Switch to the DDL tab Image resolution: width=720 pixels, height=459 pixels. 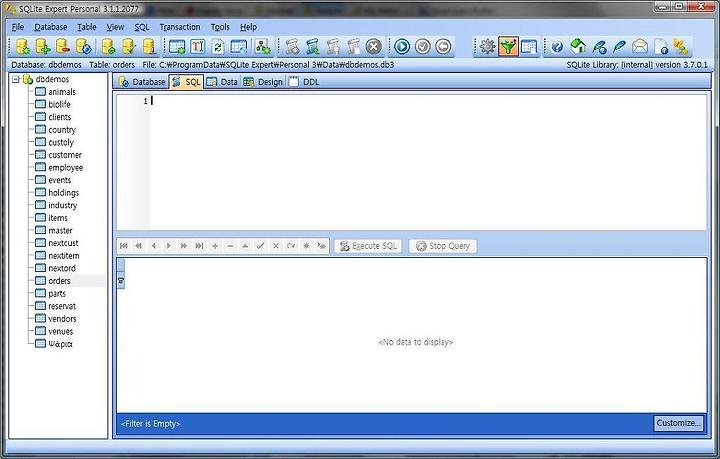304,82
